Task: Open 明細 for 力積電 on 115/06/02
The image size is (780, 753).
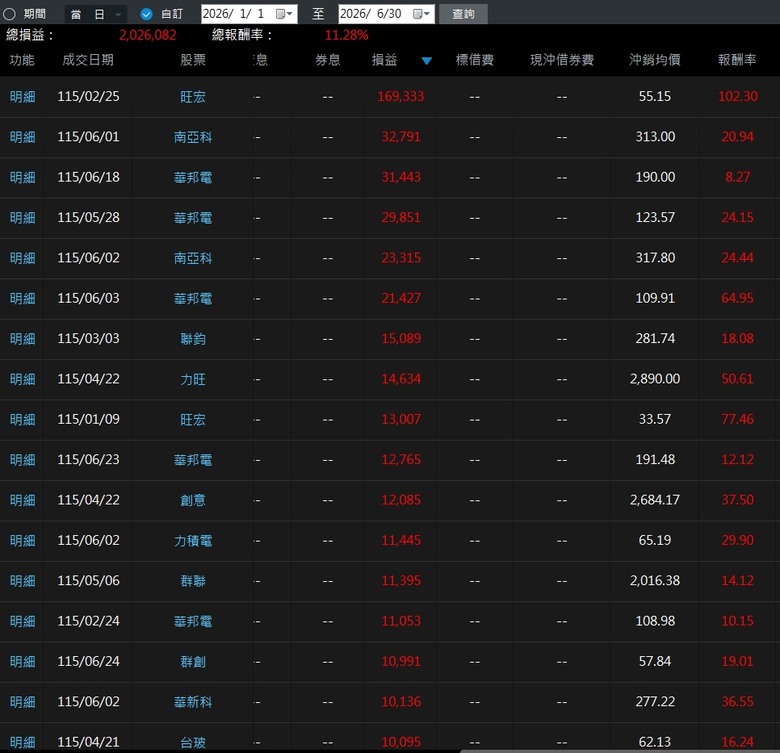Action: (22, 540)
